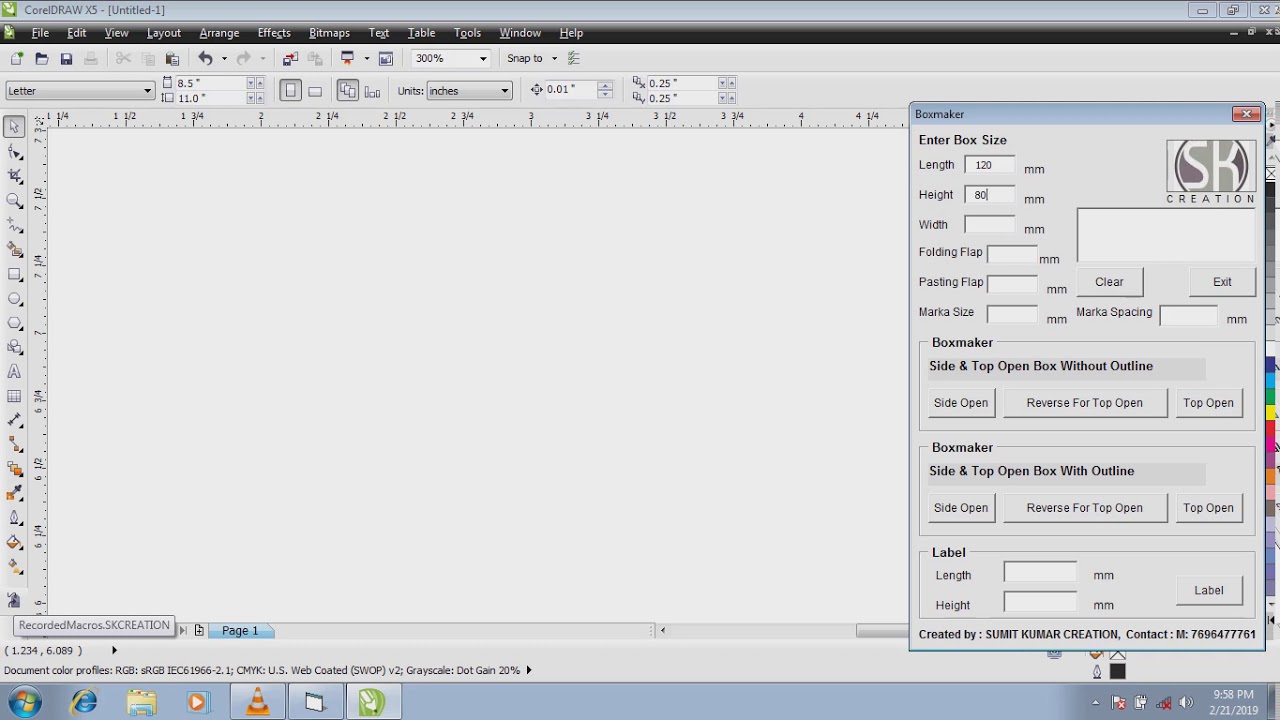Expand the Snap to dropdown

[x=554, y=59]
